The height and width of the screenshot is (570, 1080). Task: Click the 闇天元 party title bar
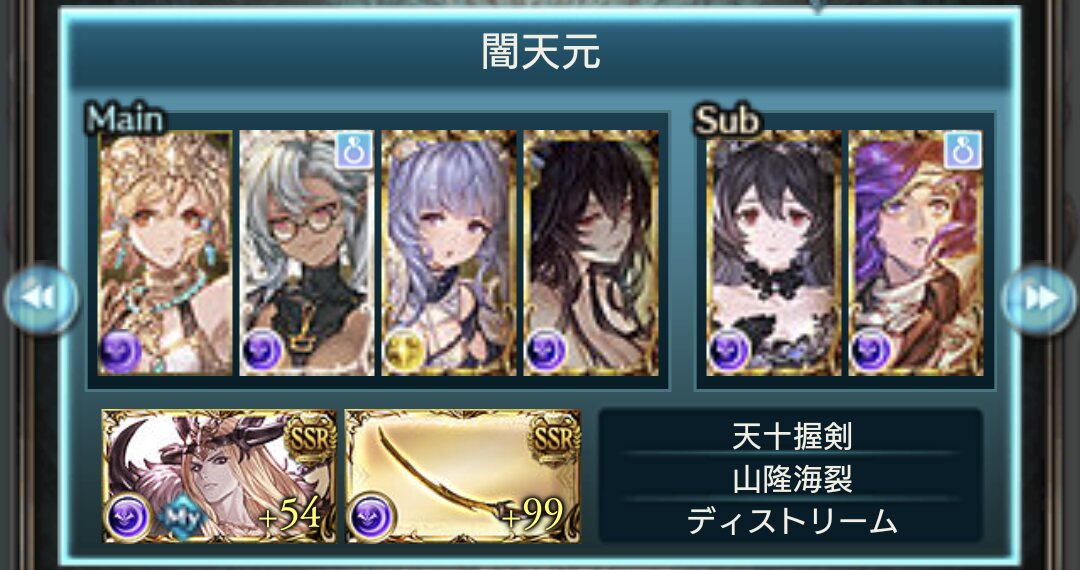tap(540, 54)
